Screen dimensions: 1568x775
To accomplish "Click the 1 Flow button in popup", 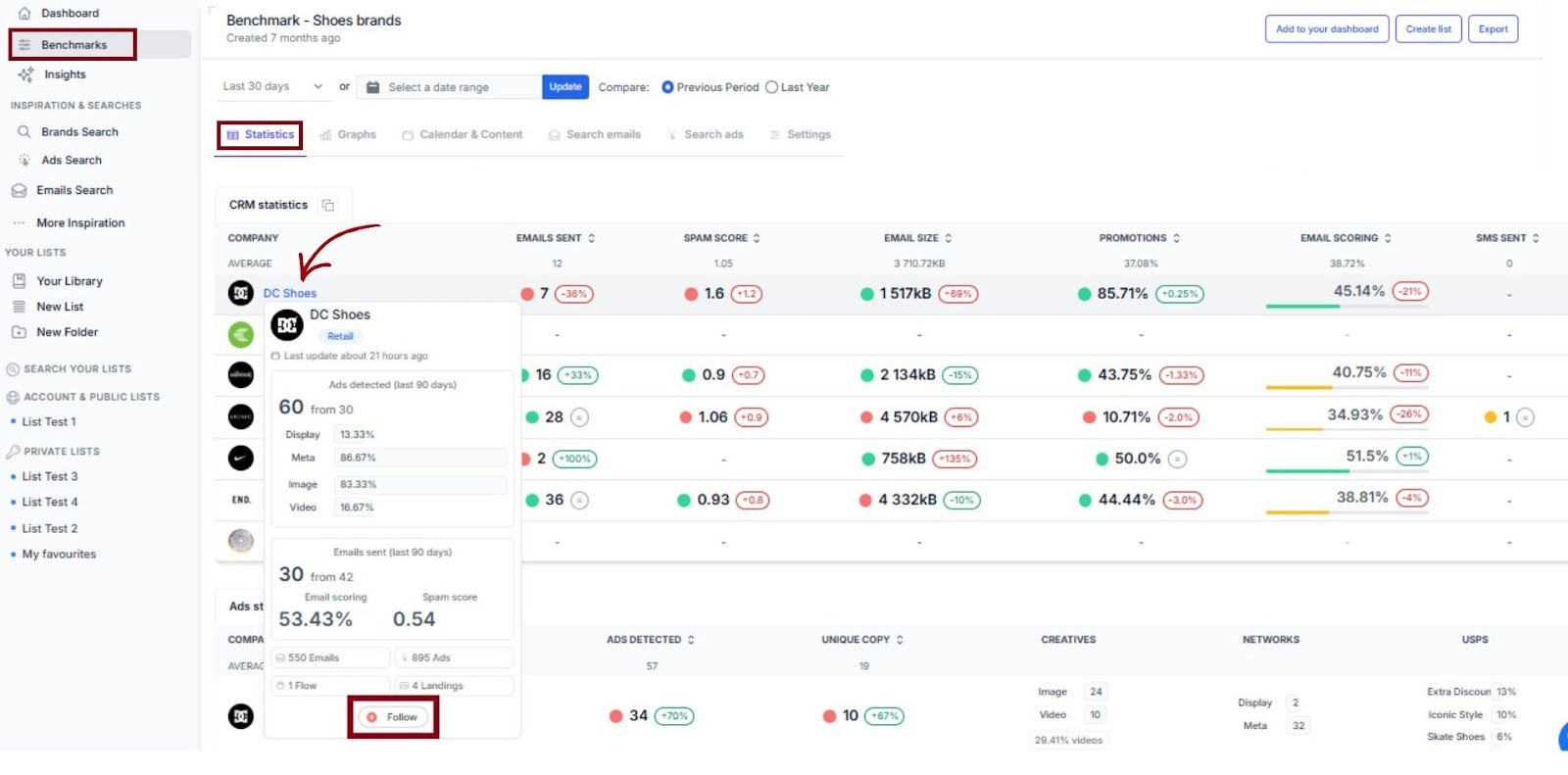I will pos(330,686).
